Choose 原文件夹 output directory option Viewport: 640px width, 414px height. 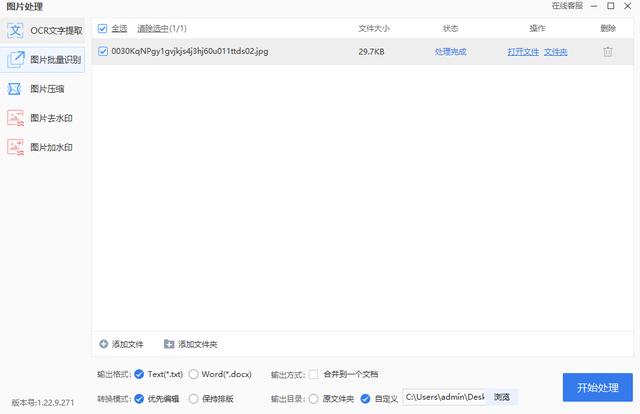point(313,398)
